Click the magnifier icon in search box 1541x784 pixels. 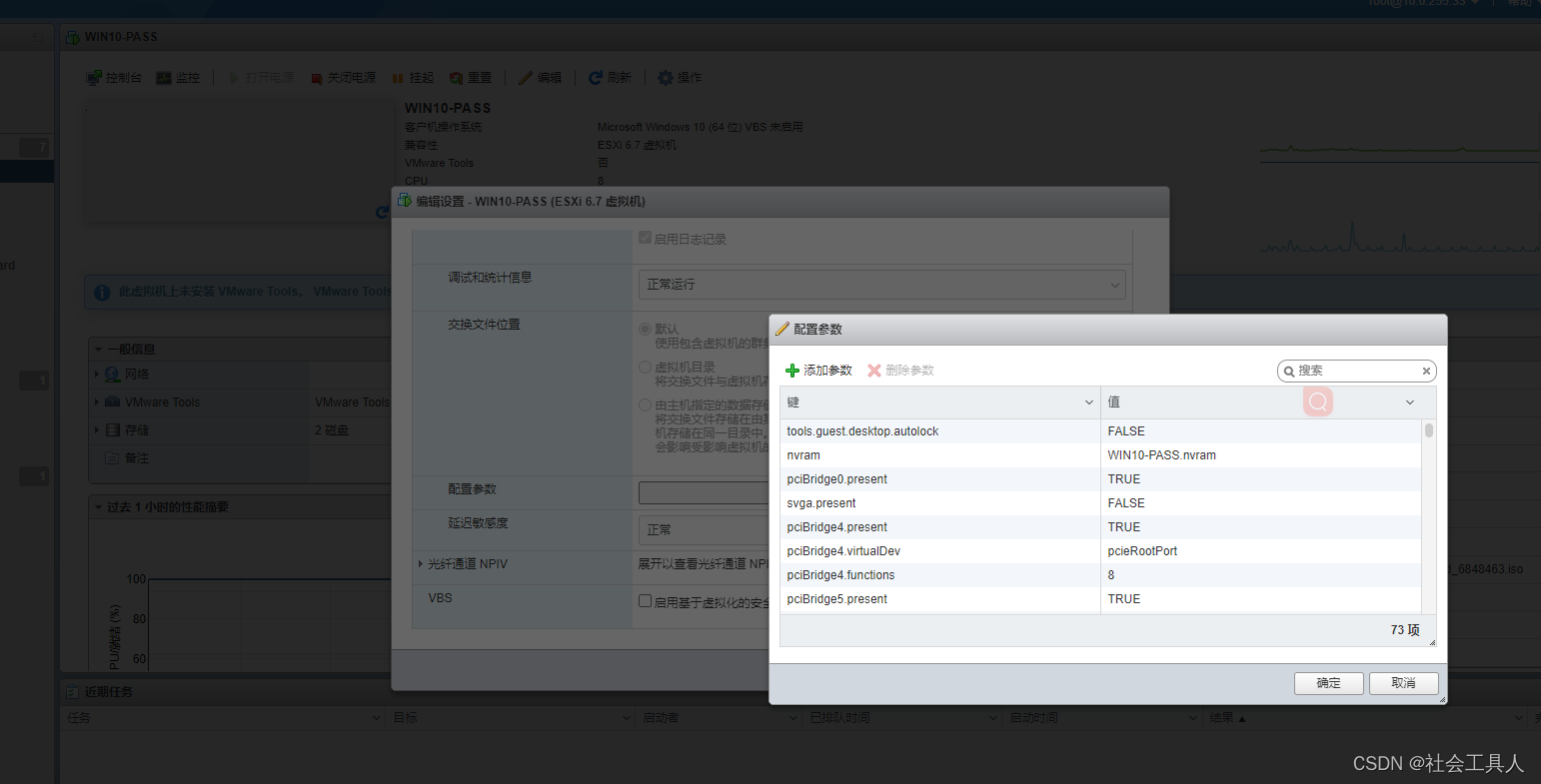(x=1289, y=372)
